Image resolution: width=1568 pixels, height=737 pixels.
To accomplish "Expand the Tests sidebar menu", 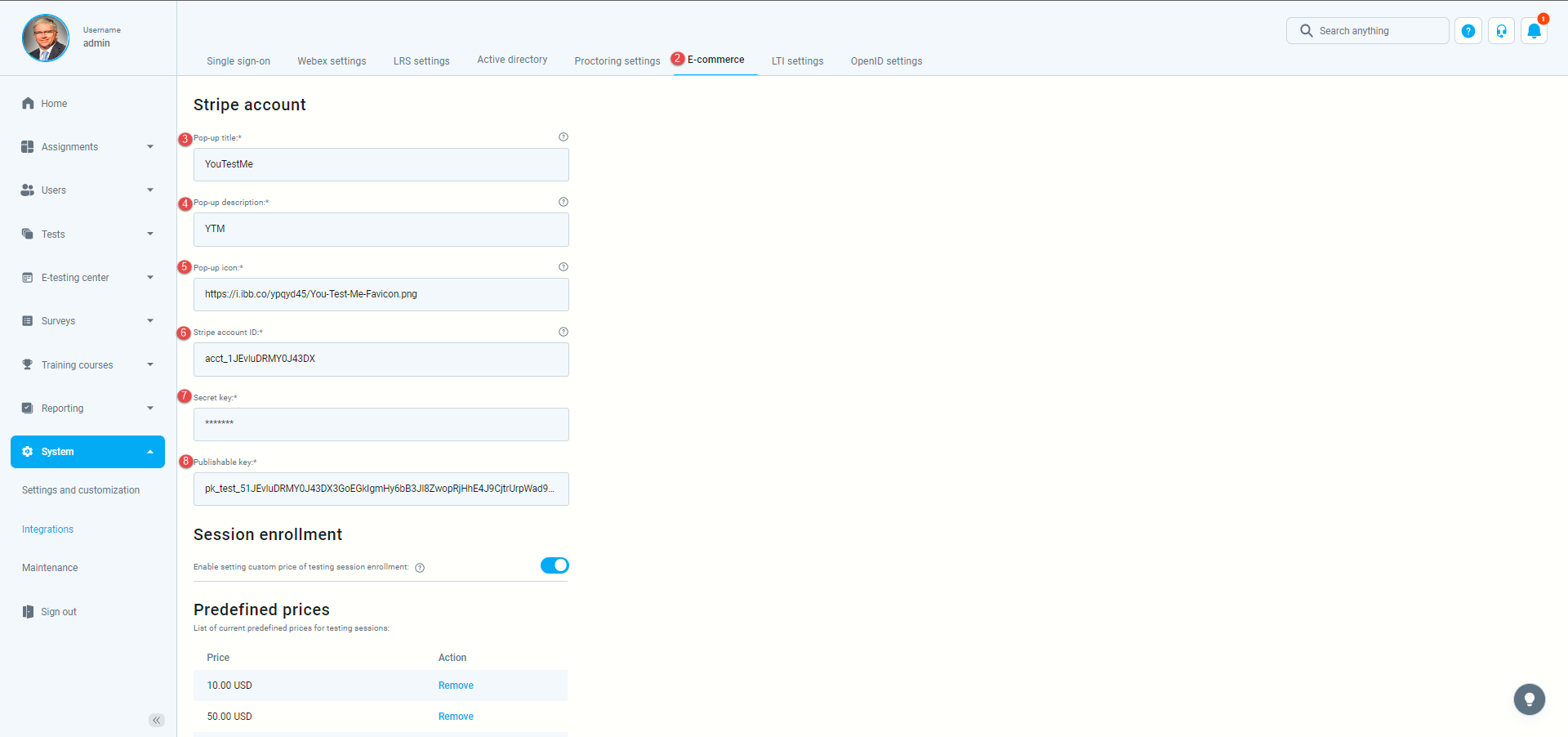I will pos(87,234).
